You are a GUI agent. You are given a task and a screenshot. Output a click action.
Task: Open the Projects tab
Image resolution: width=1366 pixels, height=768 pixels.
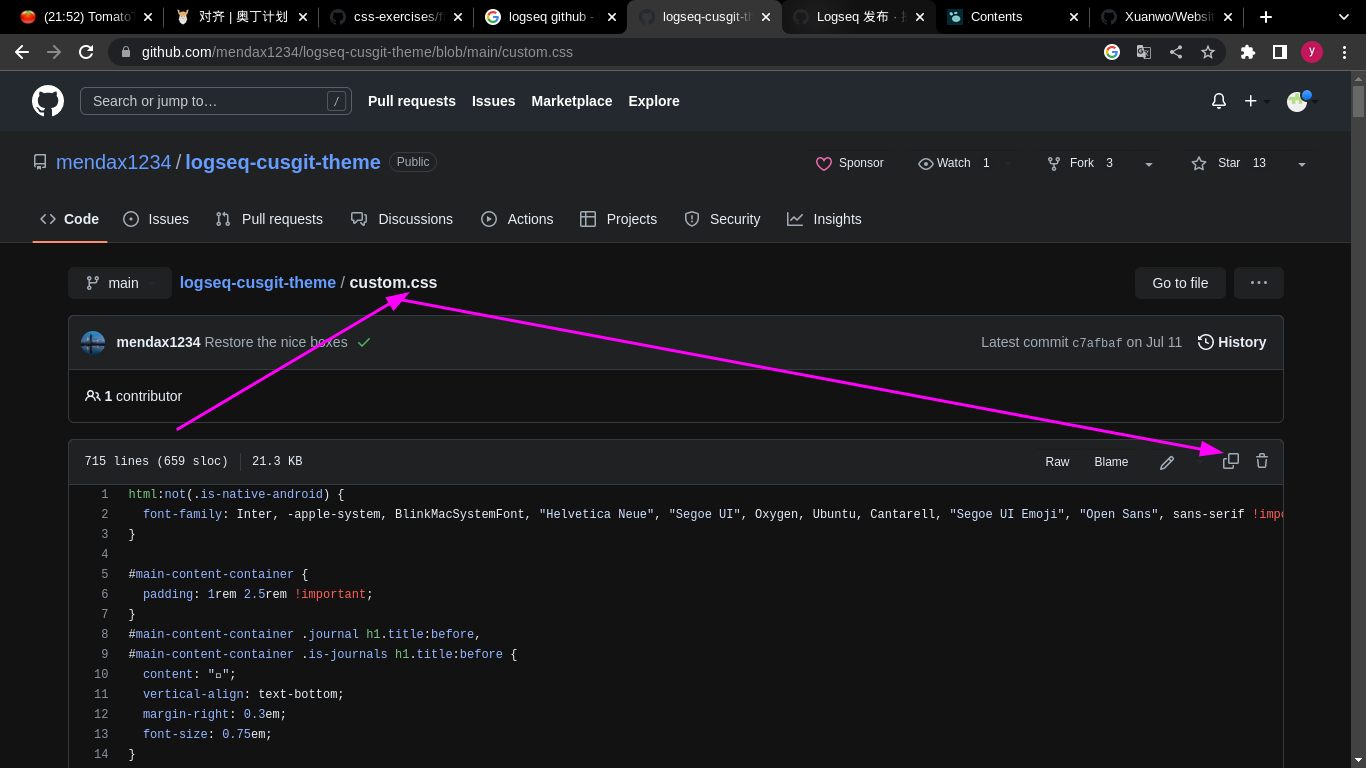pyautogui.click(x=619, y=219)
